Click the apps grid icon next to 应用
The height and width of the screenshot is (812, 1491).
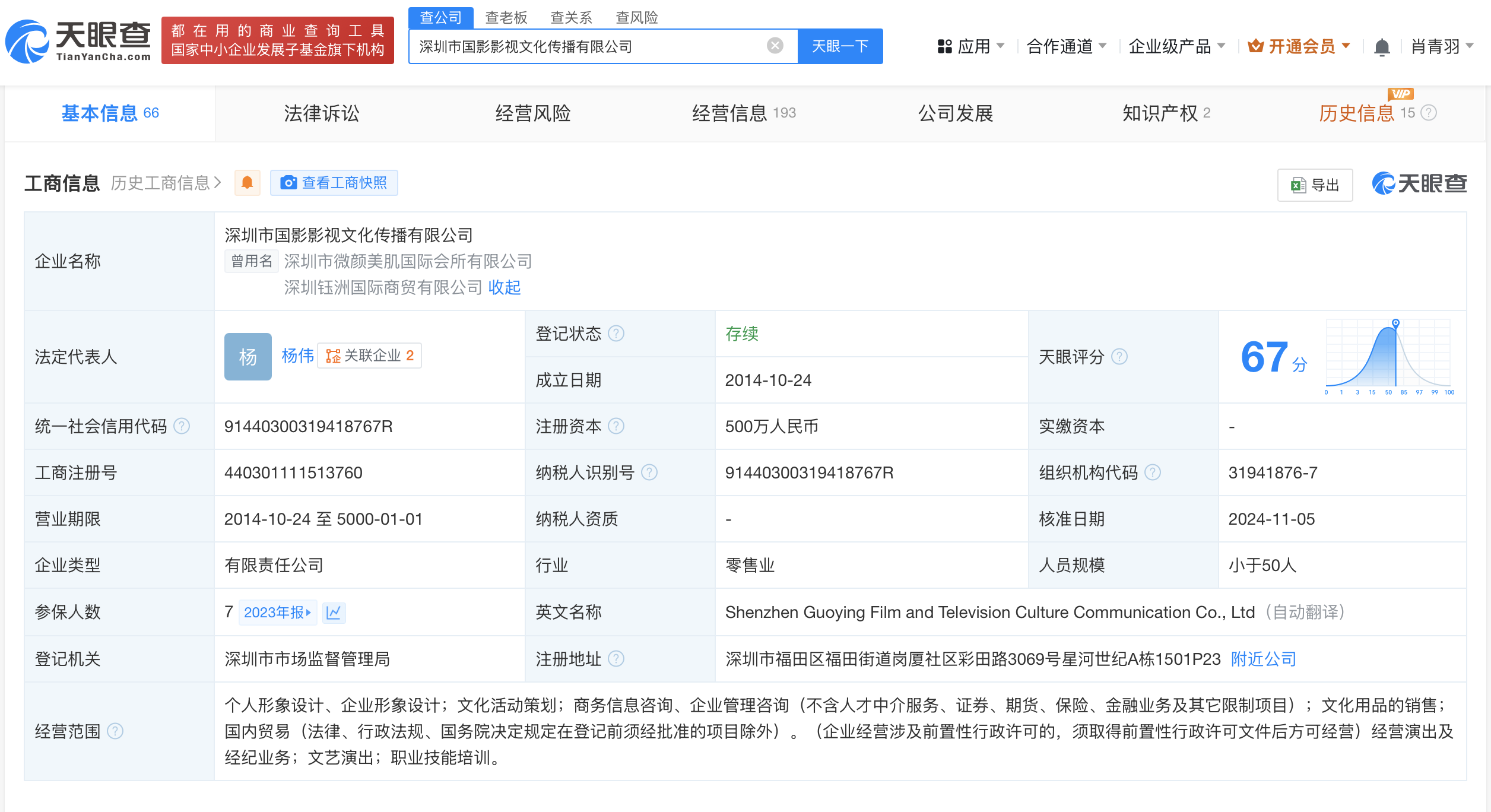click(944, 46)
